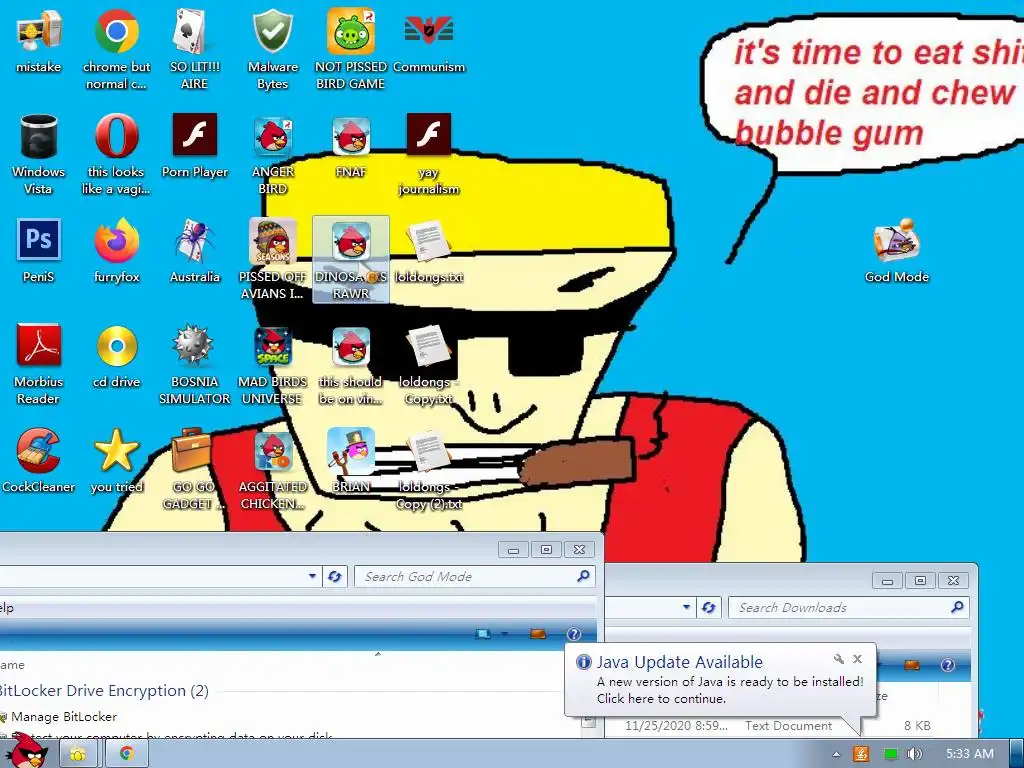Click the Java tray icon
This screenshot has width=1024, height=768.
point(861,754)
